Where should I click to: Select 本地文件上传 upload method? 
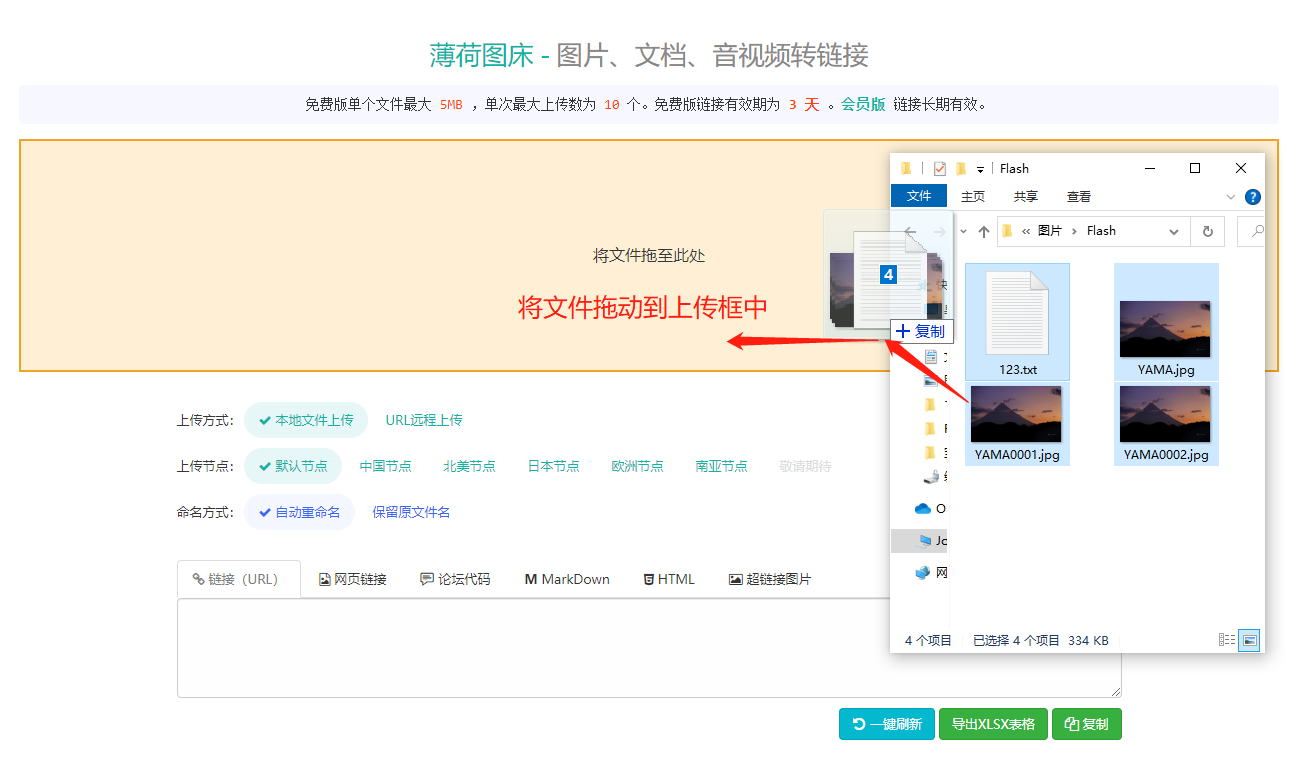click(x=306, y=420)
